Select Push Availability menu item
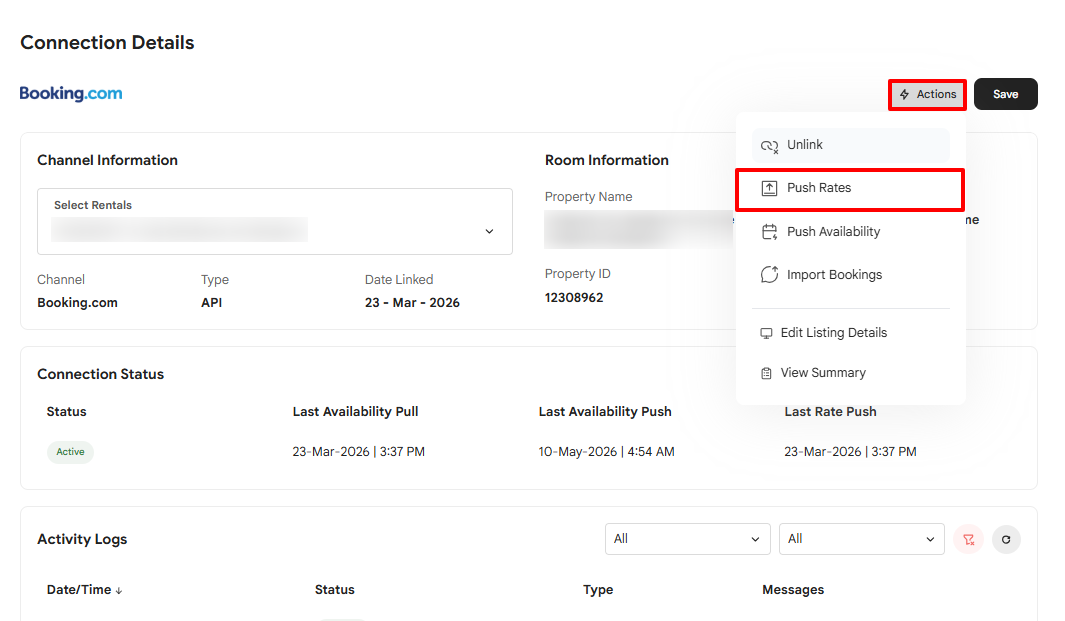 tap(850, 232)
